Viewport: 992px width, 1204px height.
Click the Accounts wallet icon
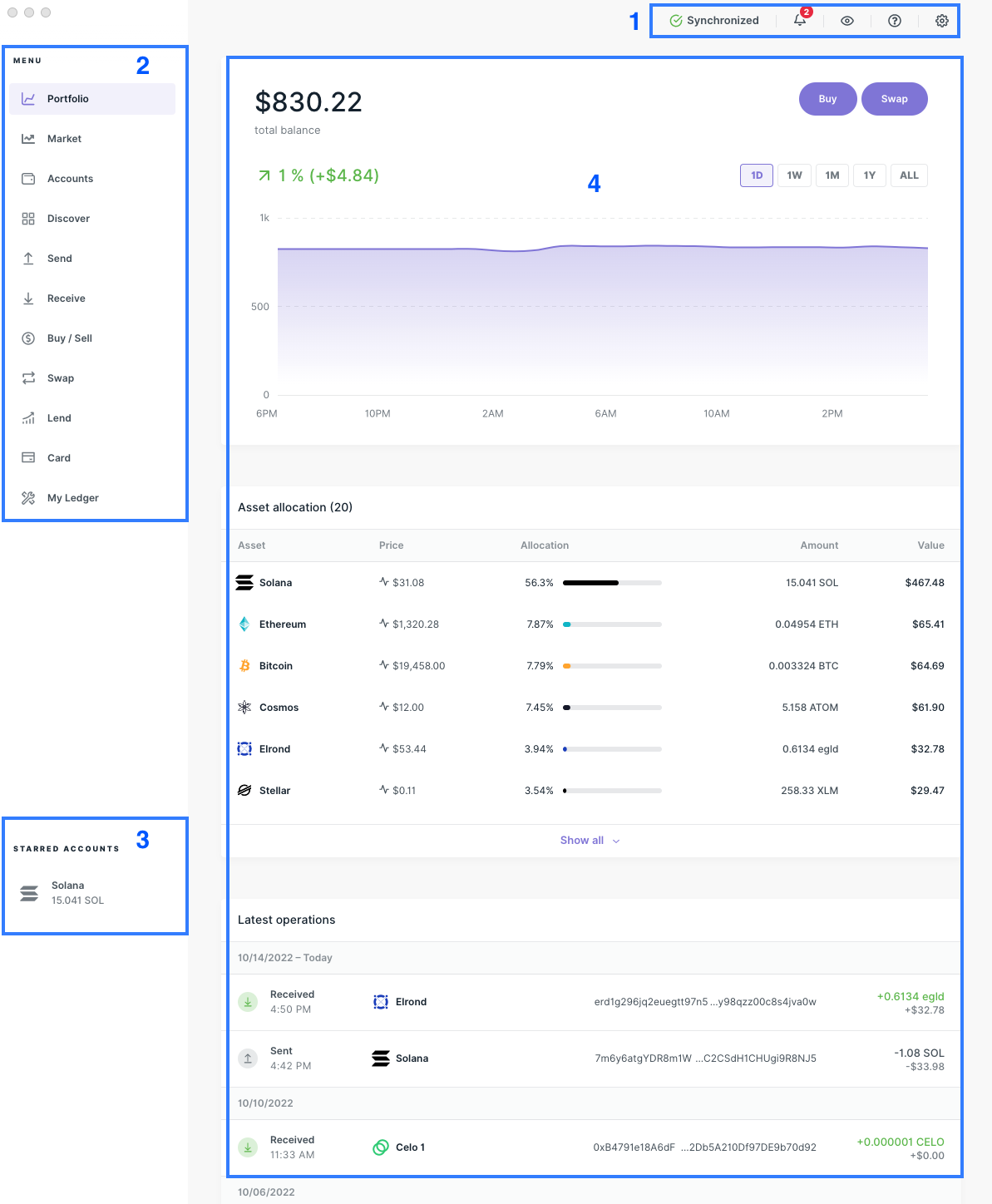tap(28, 179)
